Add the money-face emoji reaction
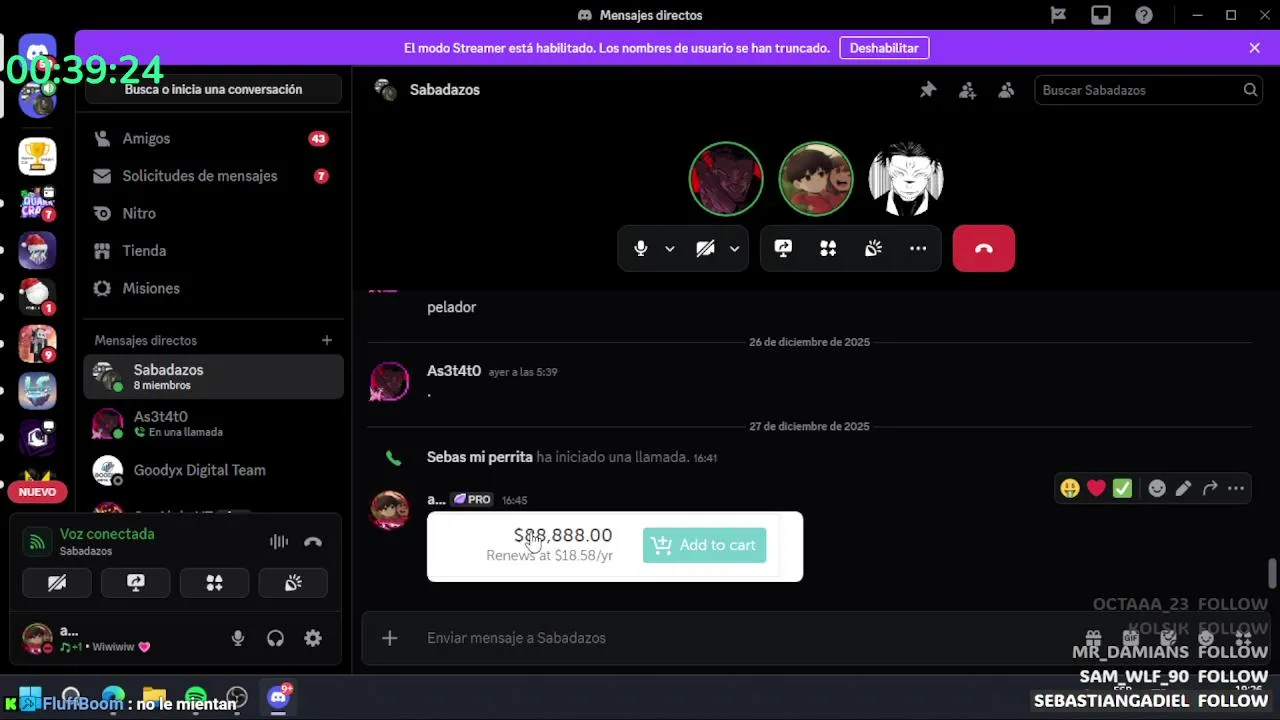This screenshot has height=720, width=1280. 1070,488
